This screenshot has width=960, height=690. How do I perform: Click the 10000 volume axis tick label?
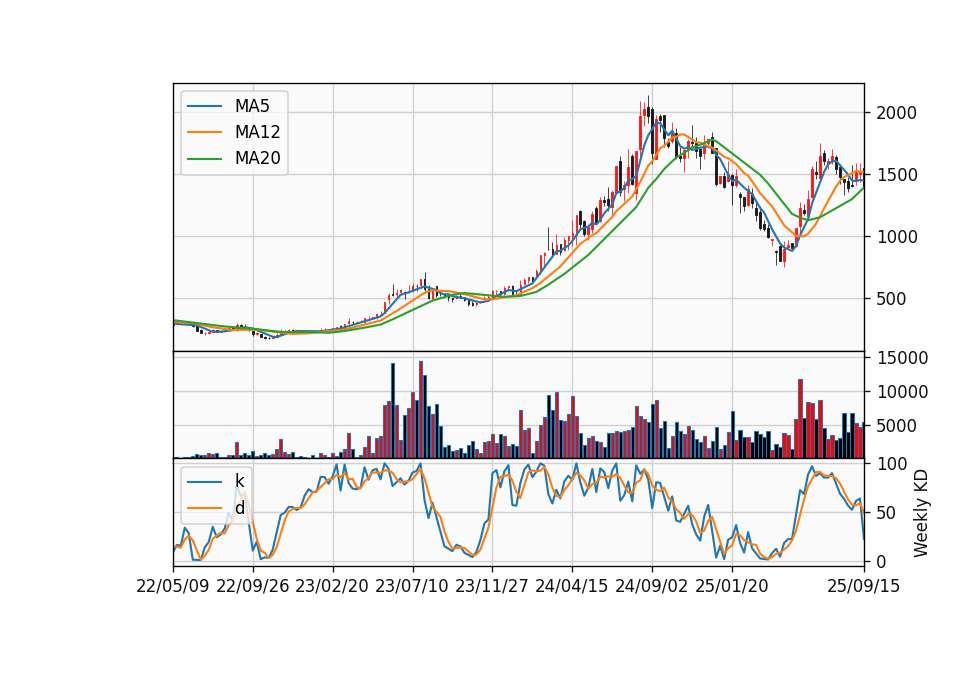pyautogui.click(x=902, y=392)
